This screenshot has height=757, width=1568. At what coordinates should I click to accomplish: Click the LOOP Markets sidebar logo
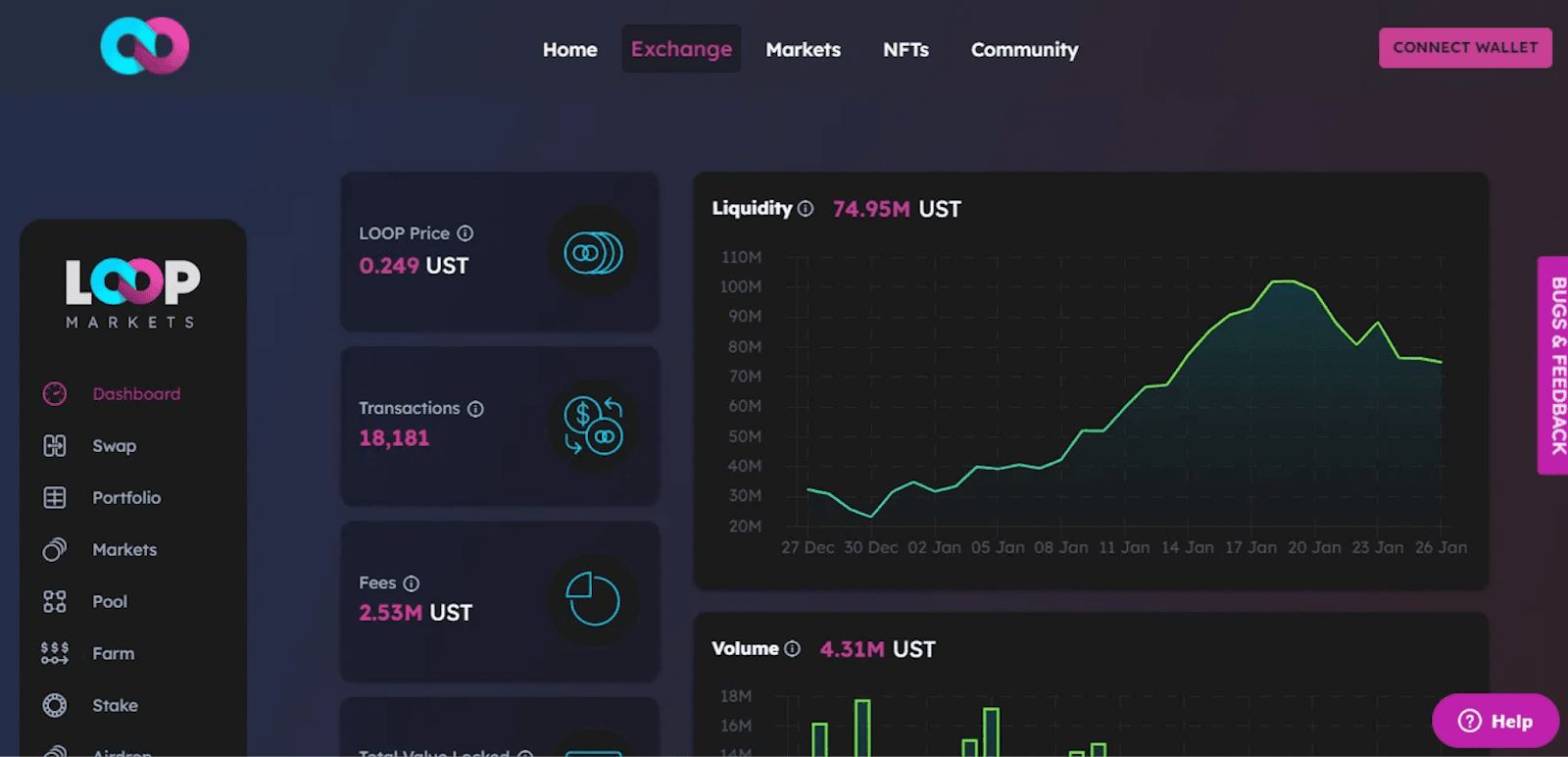click(132, 293)
